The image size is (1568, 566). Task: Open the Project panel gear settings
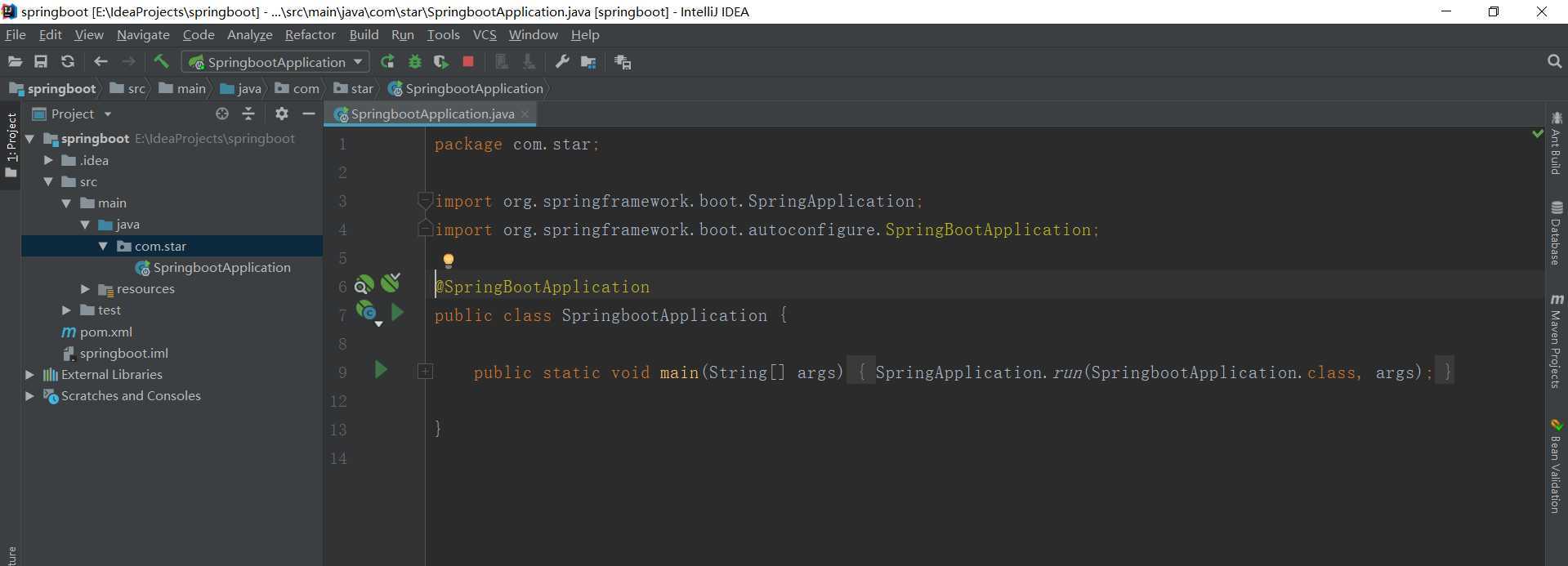point(281,114)
